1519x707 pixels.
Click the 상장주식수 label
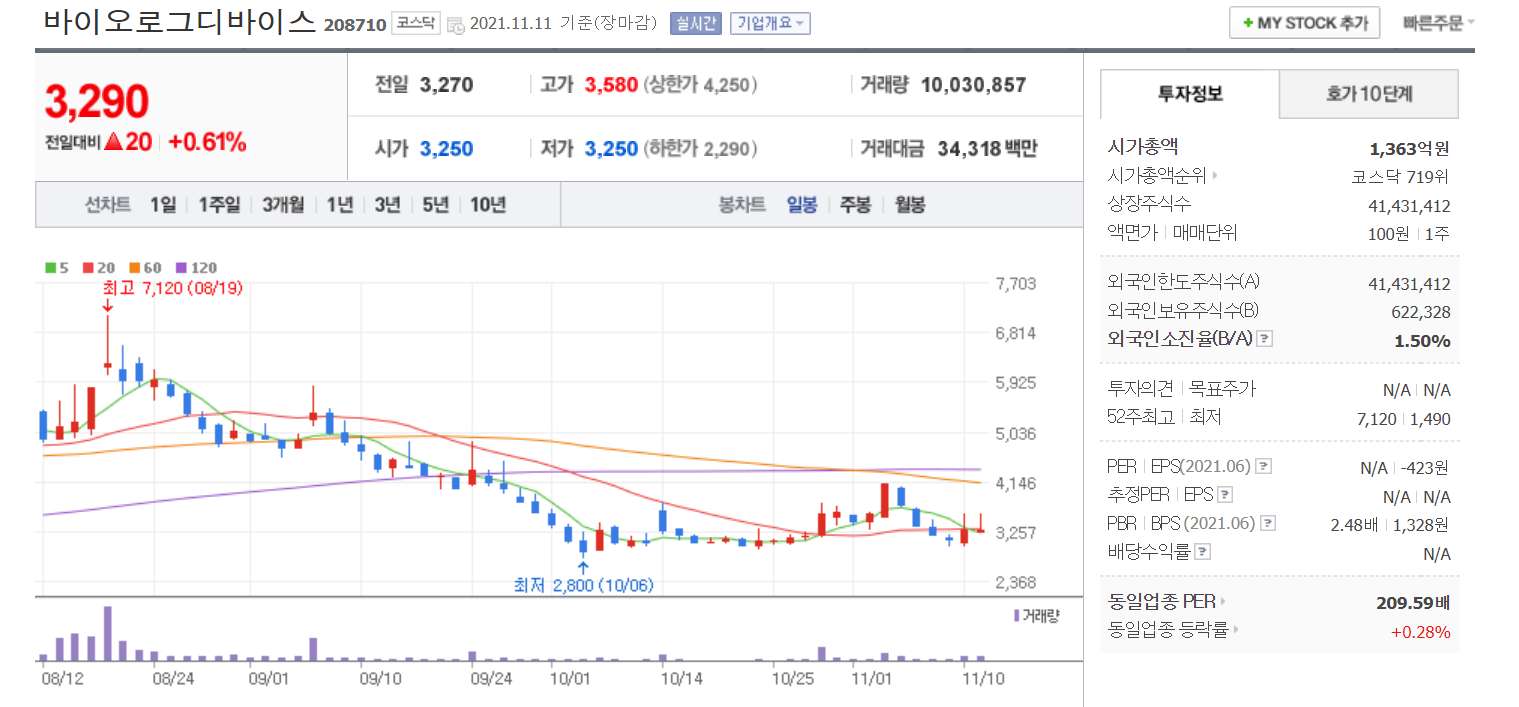pyautogui.click(x=1149, y=204)
